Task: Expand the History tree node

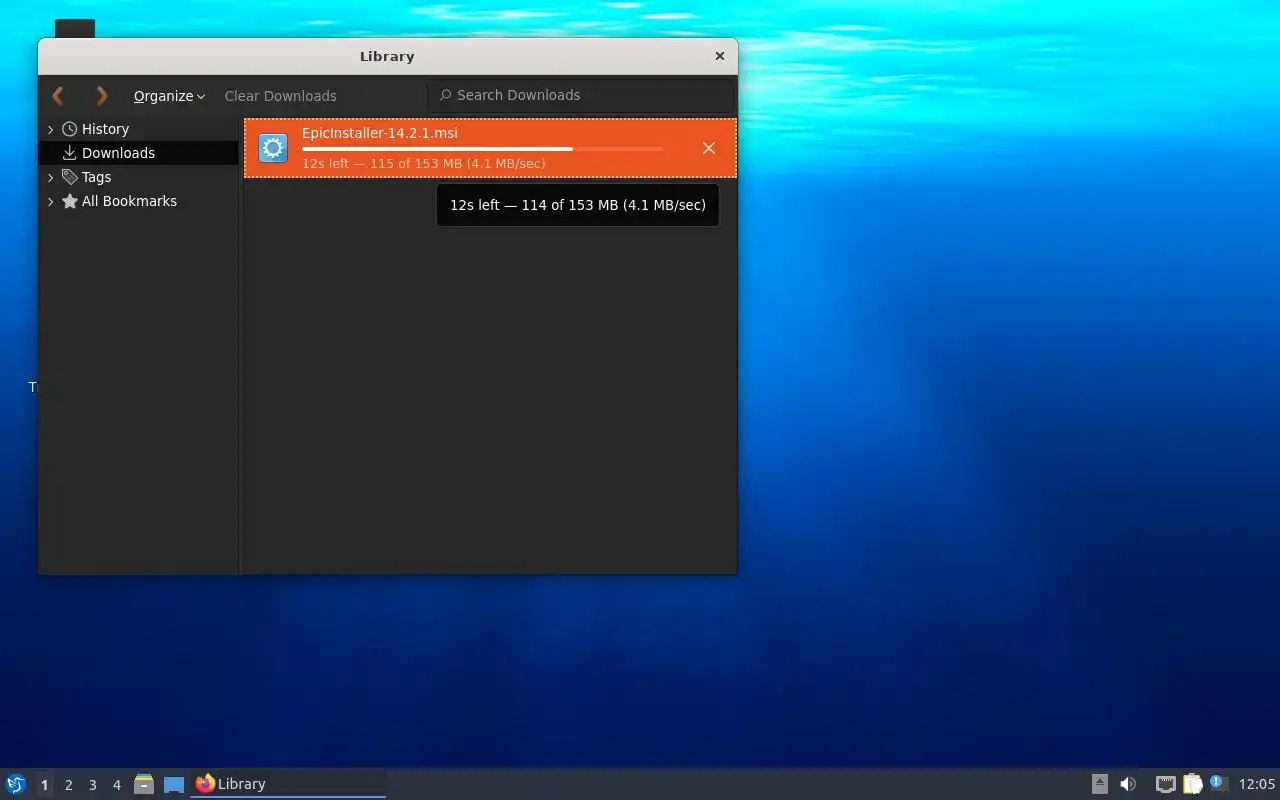Action: (50, 129)
